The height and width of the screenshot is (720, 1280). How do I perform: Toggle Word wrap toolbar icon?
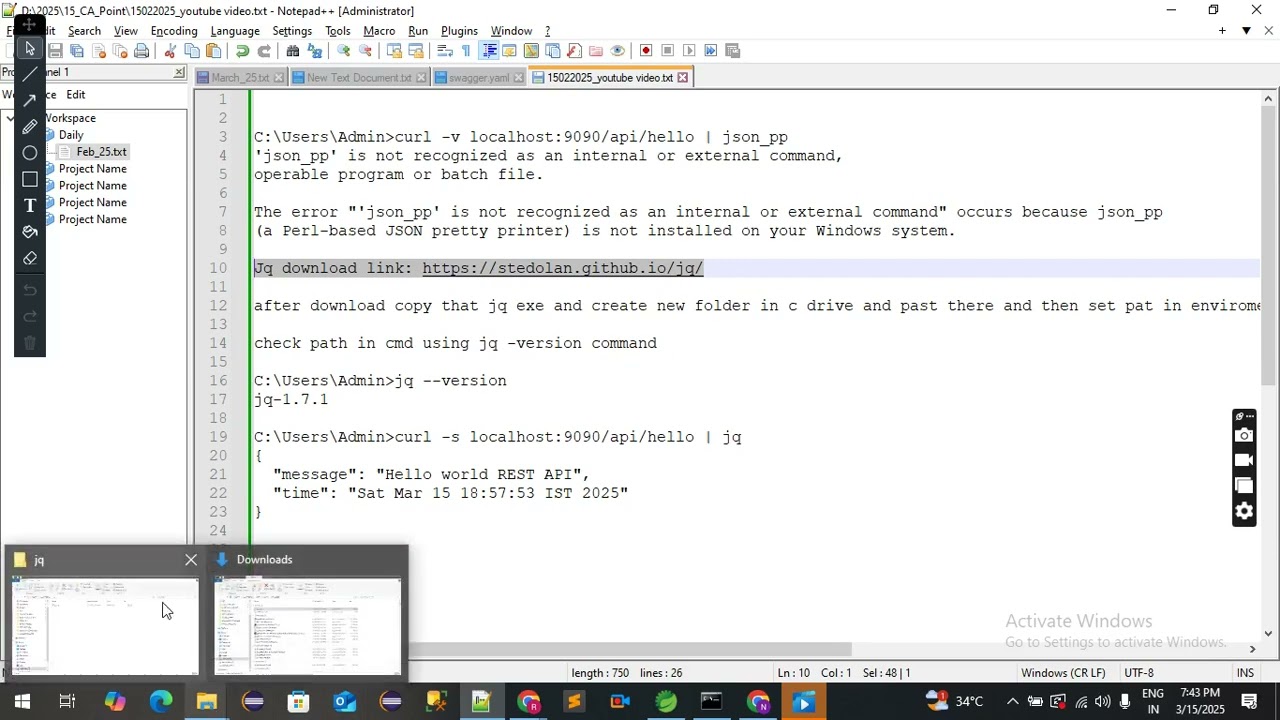point(445,51)
